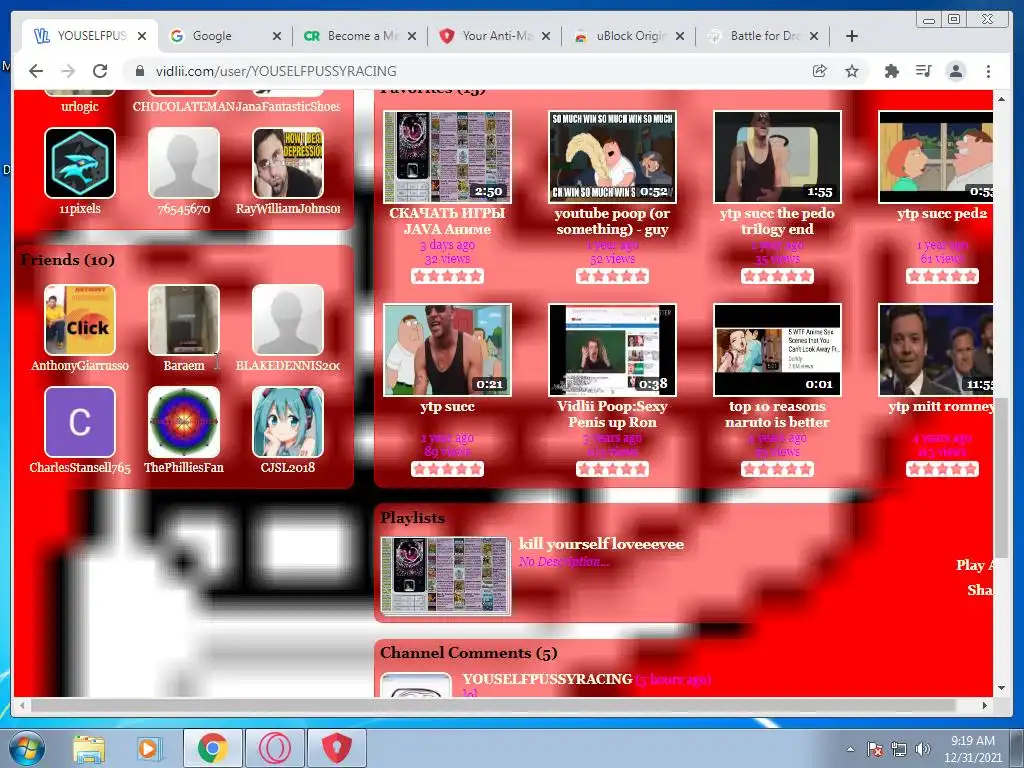The height and width of the screenshot is (768, 1024).
Task: Click star rating under СКАЧАТЬ ИГРЫ video
Action: click(x=447, y=276)
